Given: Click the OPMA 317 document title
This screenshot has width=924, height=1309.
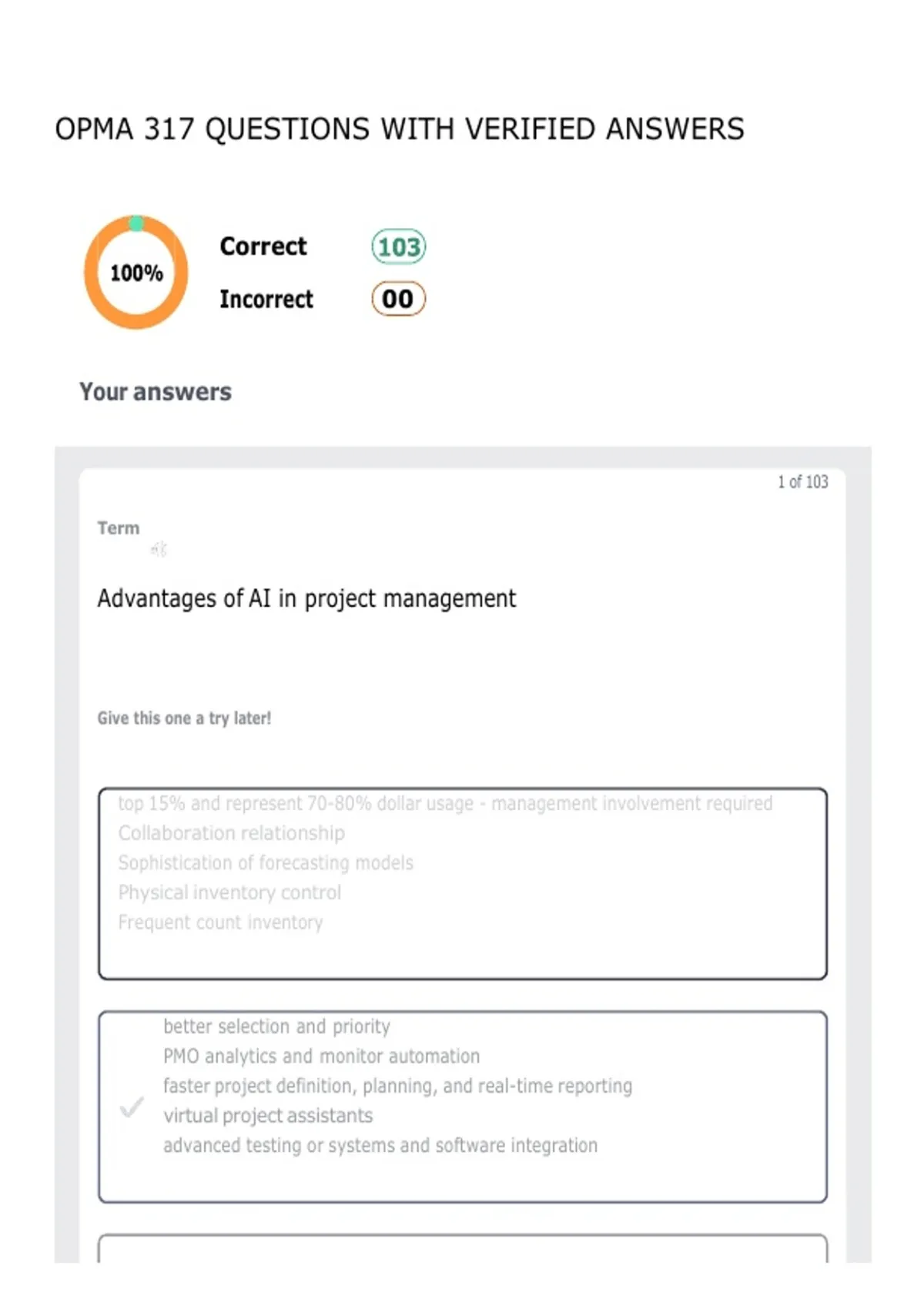Looking at the screenshot, I should (x=400, y=129).
